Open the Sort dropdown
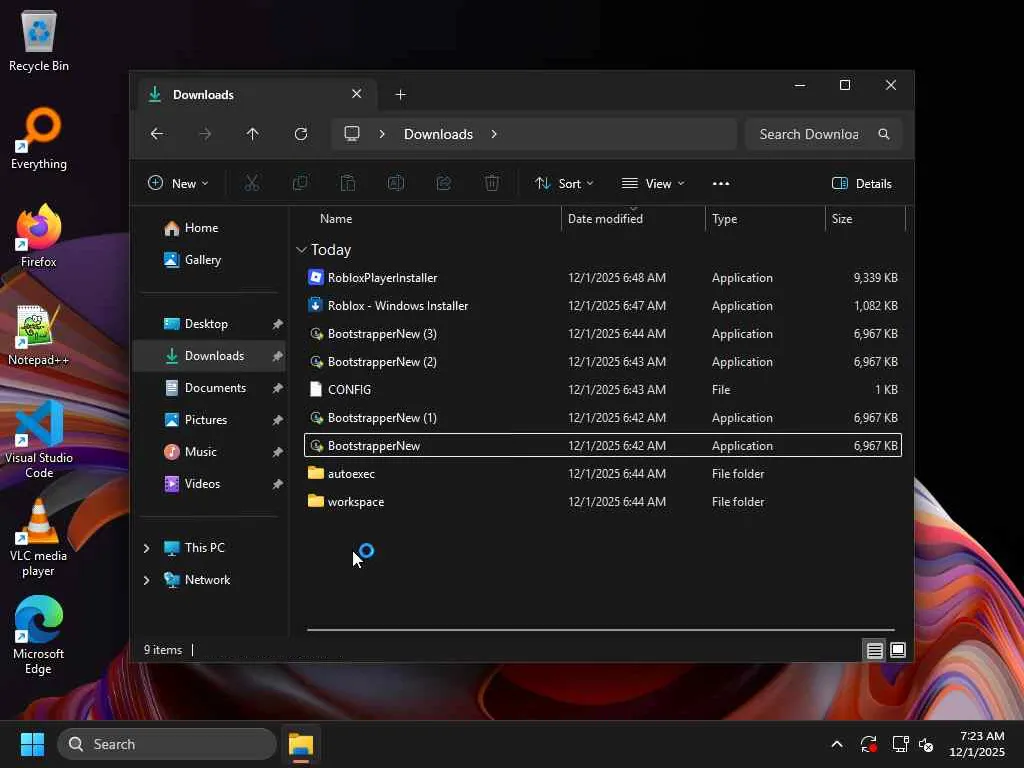1024x768 pixels. pyautogui.click(x=564, y=183)
